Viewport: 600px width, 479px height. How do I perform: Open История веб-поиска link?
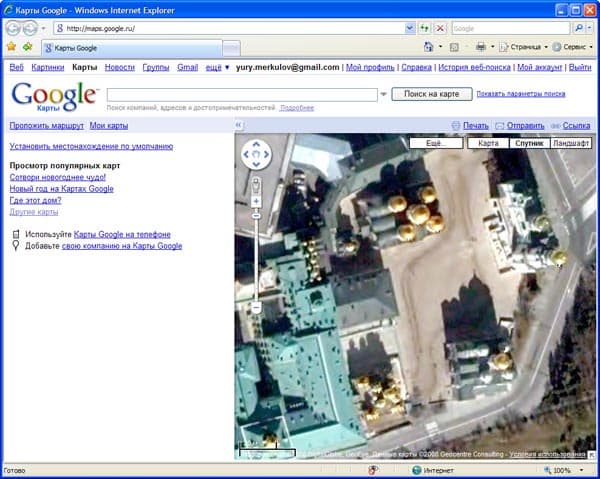coord(474,67)
